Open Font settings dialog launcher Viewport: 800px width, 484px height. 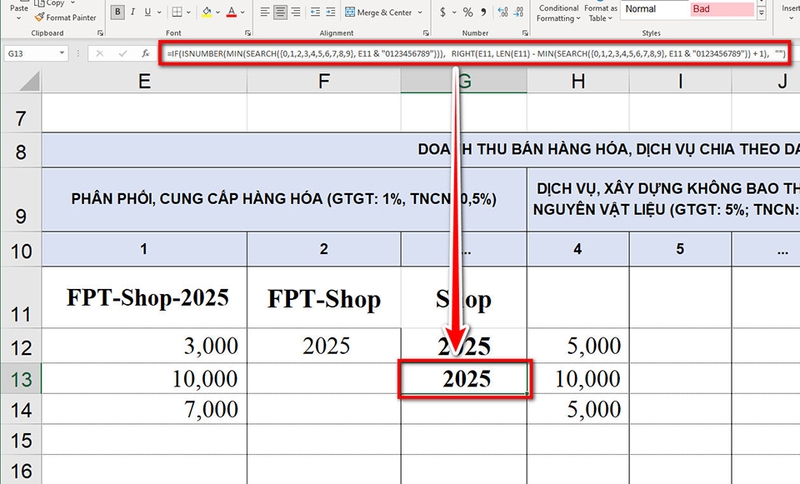(247, 33)
